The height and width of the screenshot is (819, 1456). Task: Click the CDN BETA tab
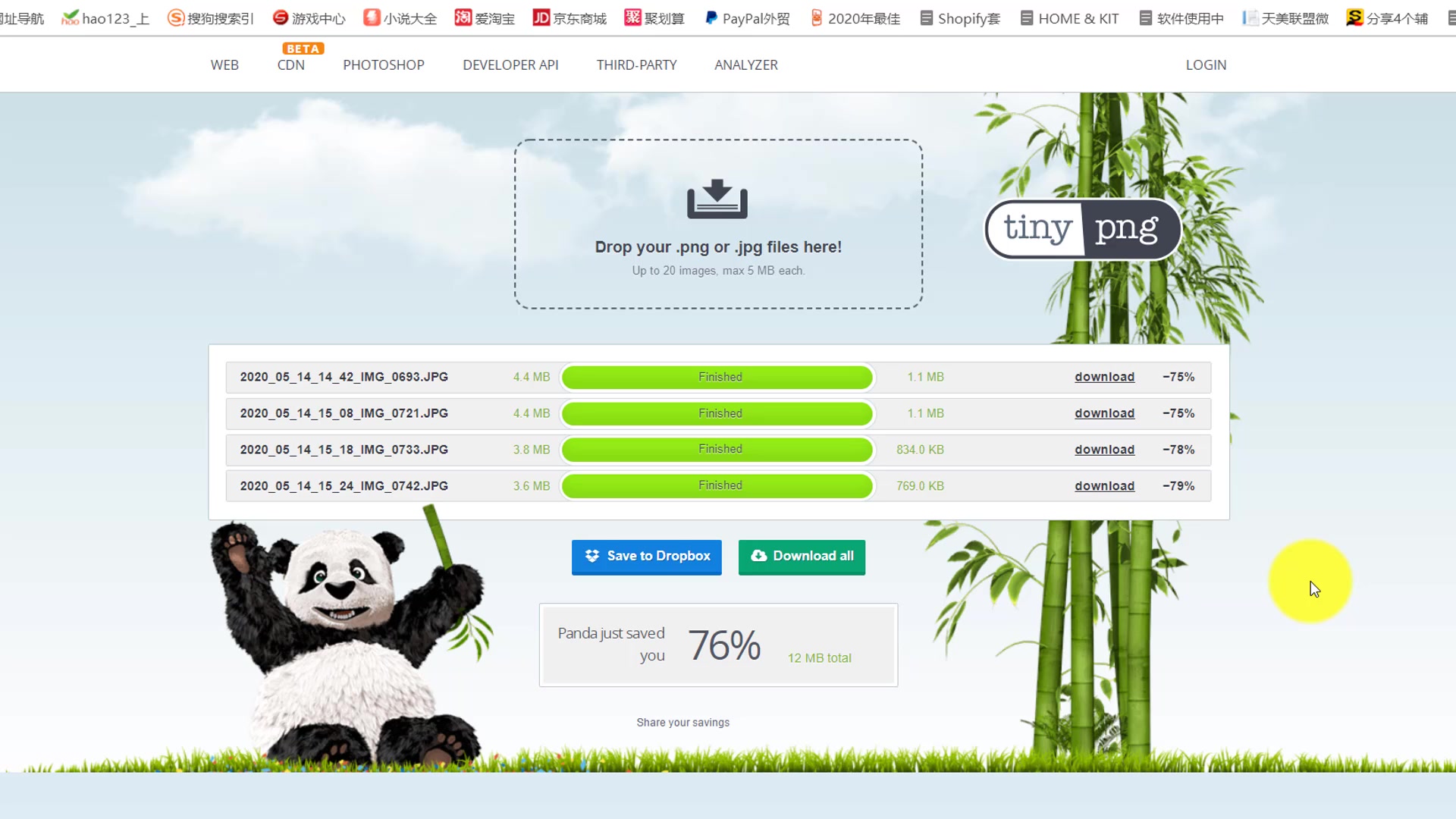[290, 64]
